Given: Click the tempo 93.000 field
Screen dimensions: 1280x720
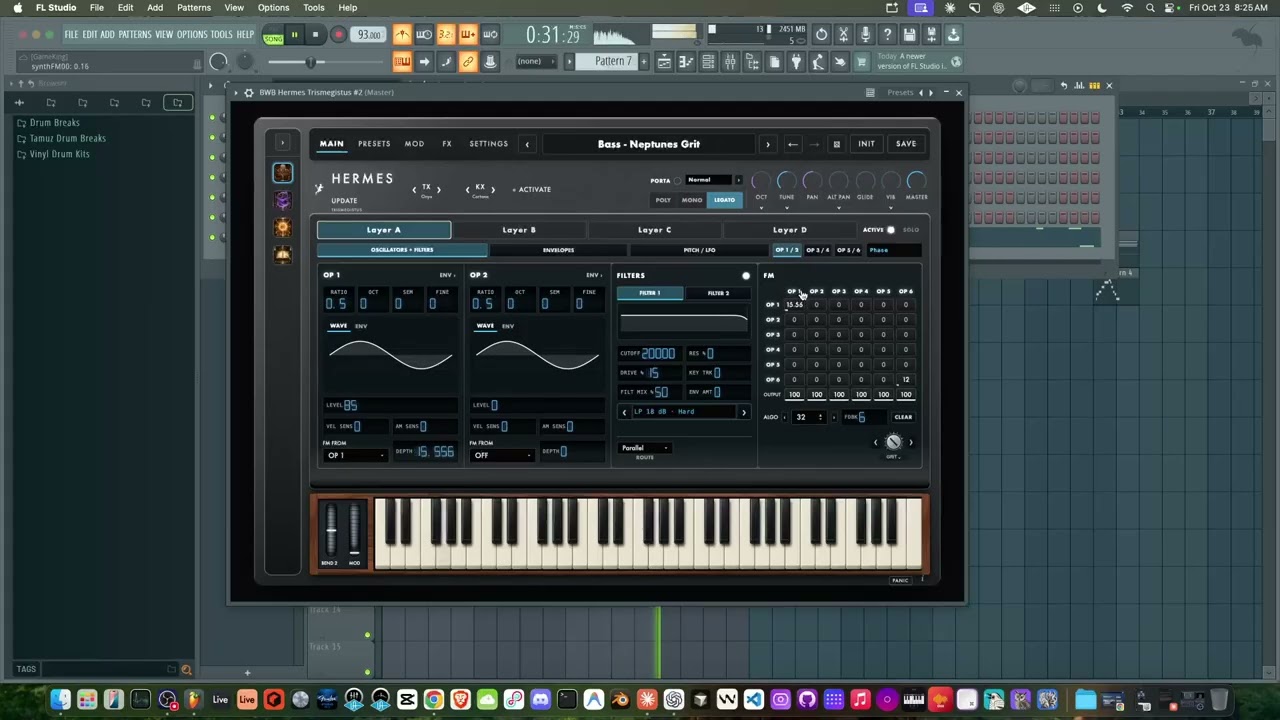Looking at the screenshot, I should point(369,35).
